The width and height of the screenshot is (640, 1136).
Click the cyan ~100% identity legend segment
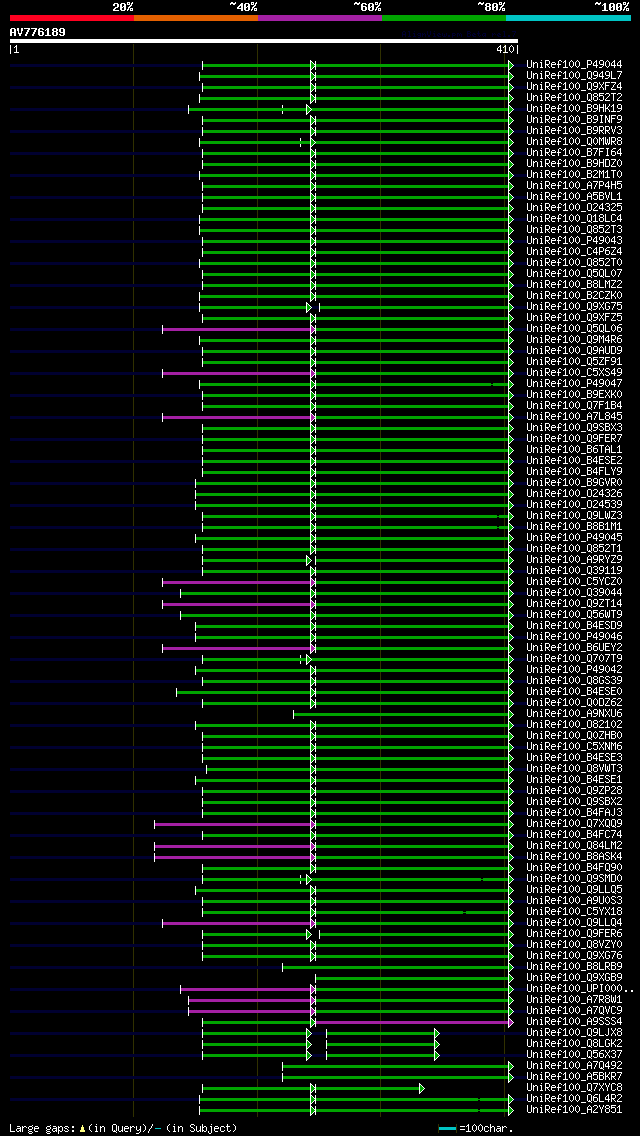coord(568,17)
